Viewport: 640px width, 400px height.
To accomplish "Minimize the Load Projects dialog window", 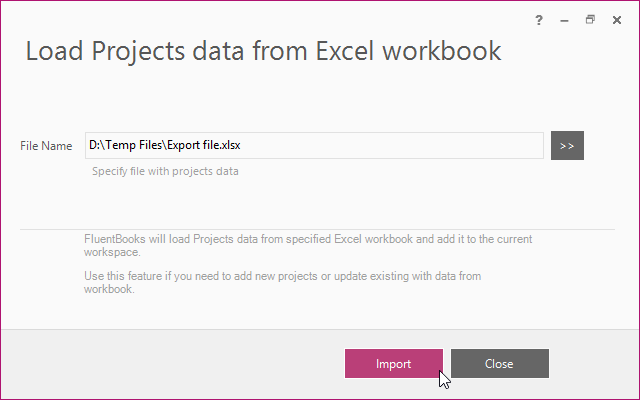I will (564, 19).
